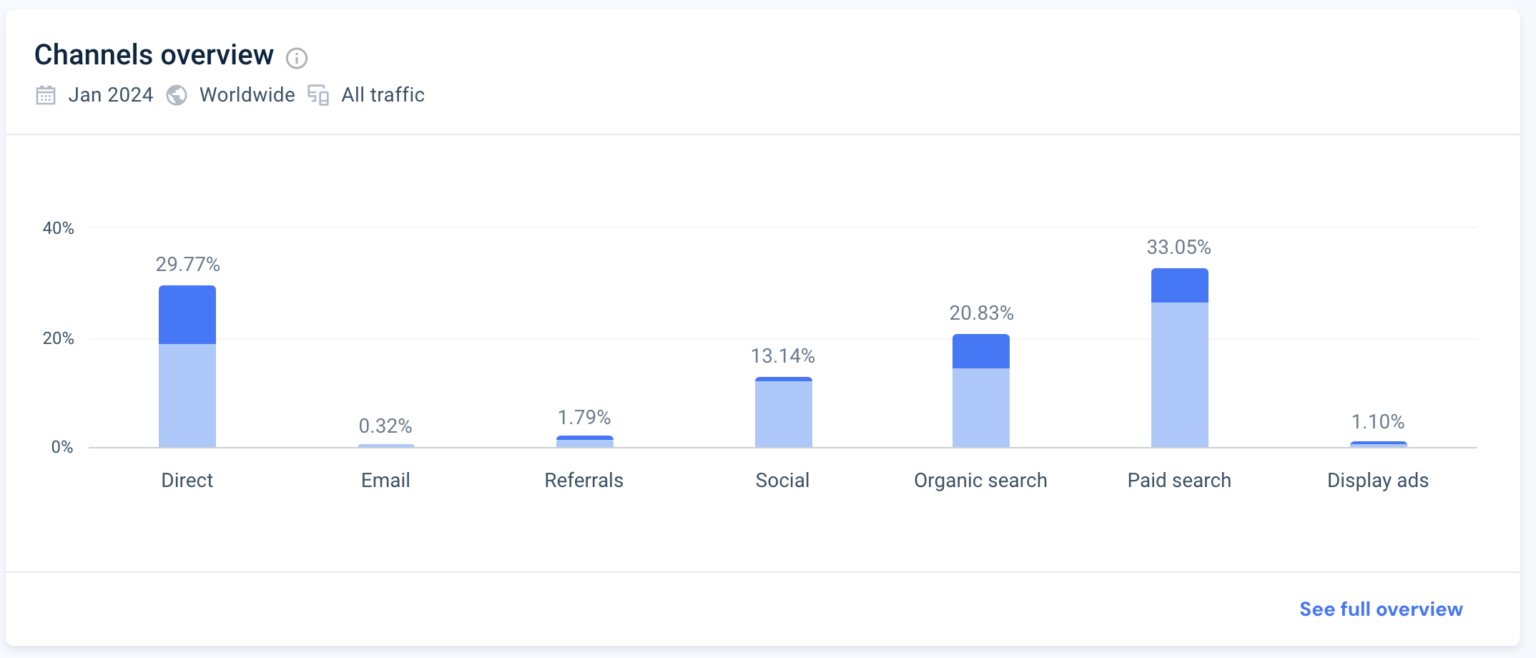Image resolution: width=1536 pixels, height=658 pixels.
Task: Select the Paid search bar
Action: 1180,355
